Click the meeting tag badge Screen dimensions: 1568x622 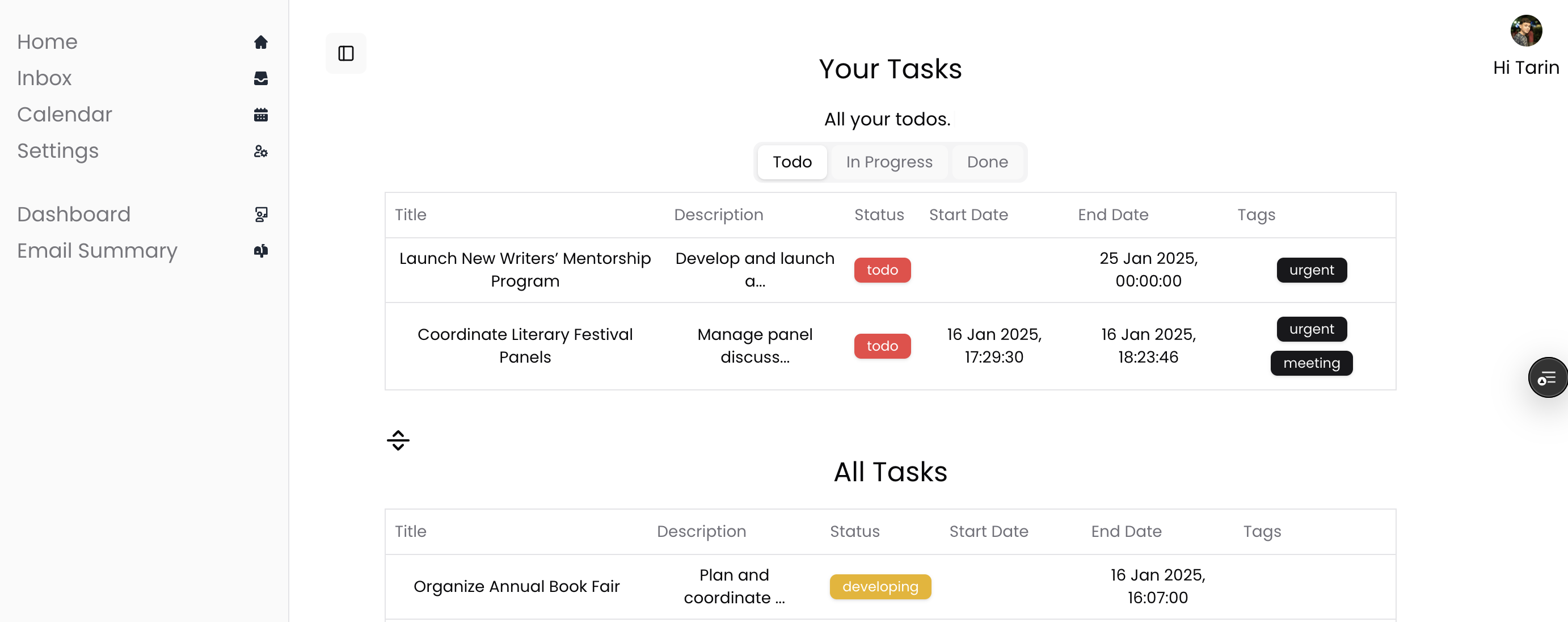tap(1311, 363)
